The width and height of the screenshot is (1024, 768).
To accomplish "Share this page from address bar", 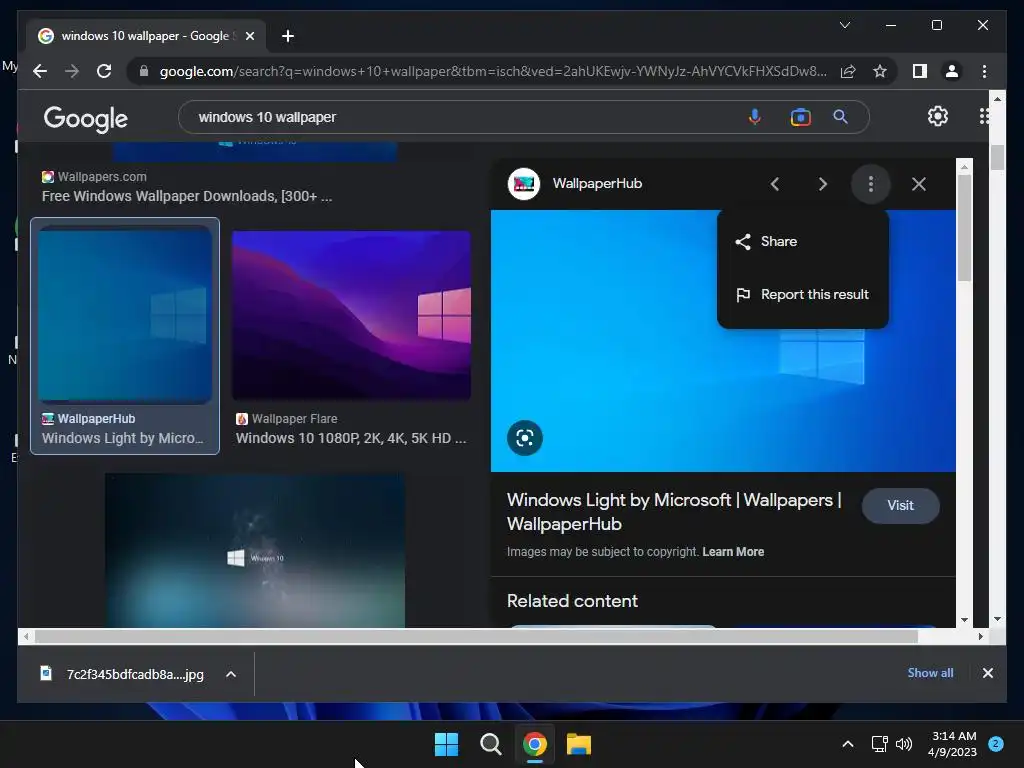I will (x=848, y=71).
